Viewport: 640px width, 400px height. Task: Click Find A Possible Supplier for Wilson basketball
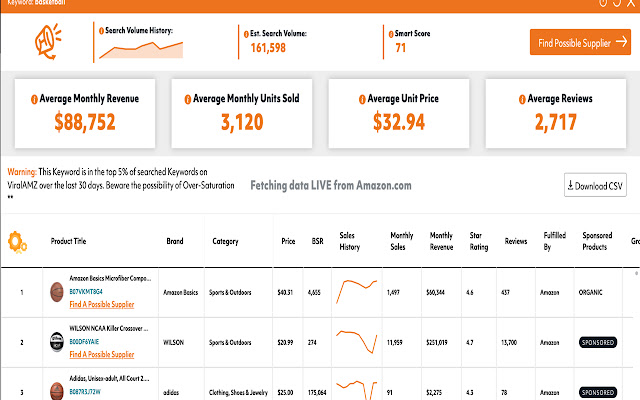pos(102,354)
